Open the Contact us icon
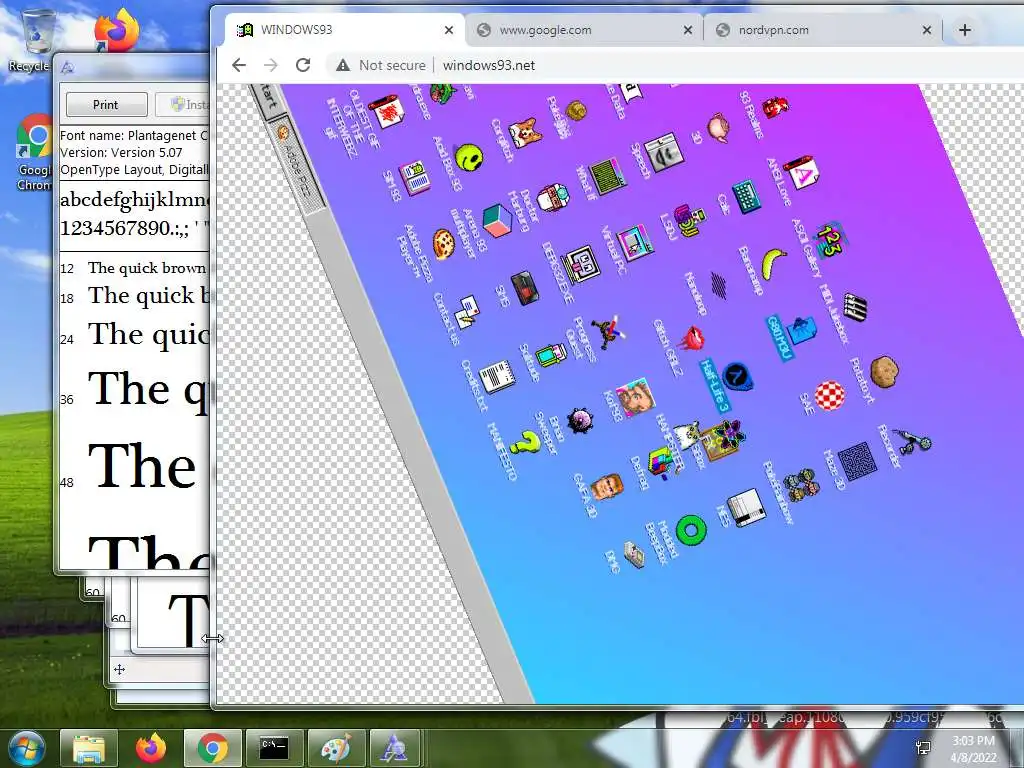The image size is (1024, 768). pos(468,312)
